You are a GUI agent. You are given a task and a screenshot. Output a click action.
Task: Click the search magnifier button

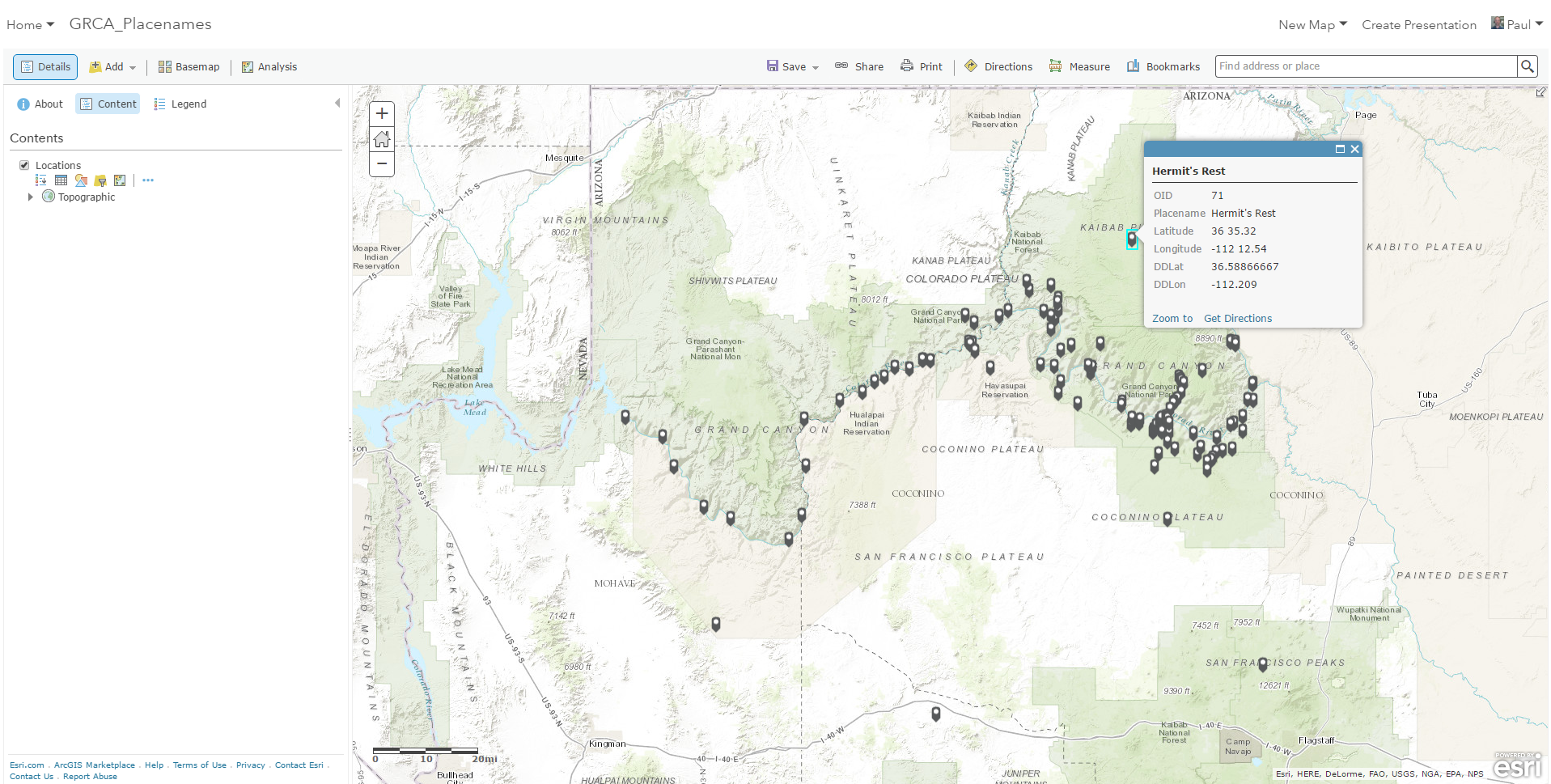(1527, 66)
